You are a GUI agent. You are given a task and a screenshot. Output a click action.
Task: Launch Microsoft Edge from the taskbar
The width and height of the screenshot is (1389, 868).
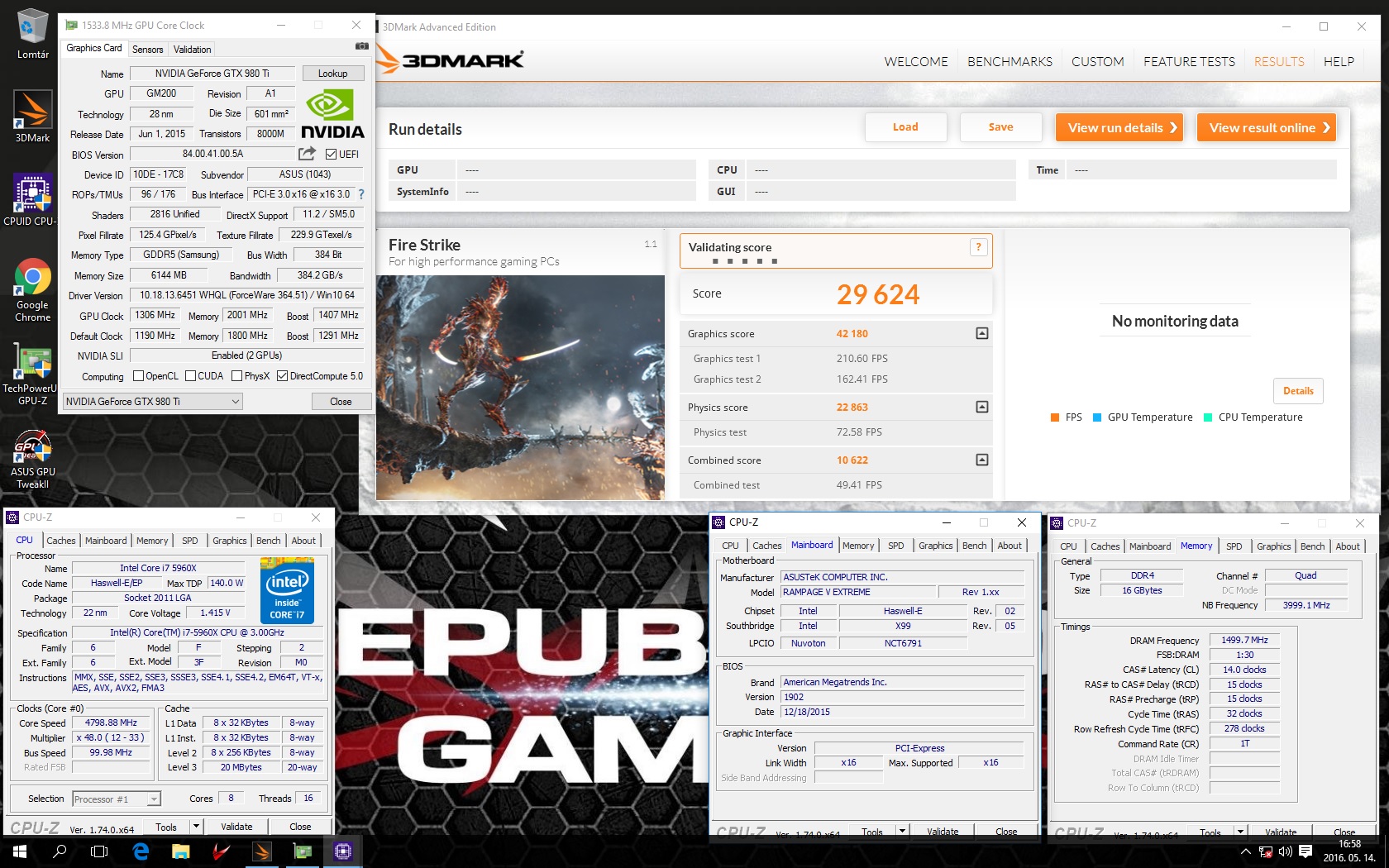[x=141, y=851]
